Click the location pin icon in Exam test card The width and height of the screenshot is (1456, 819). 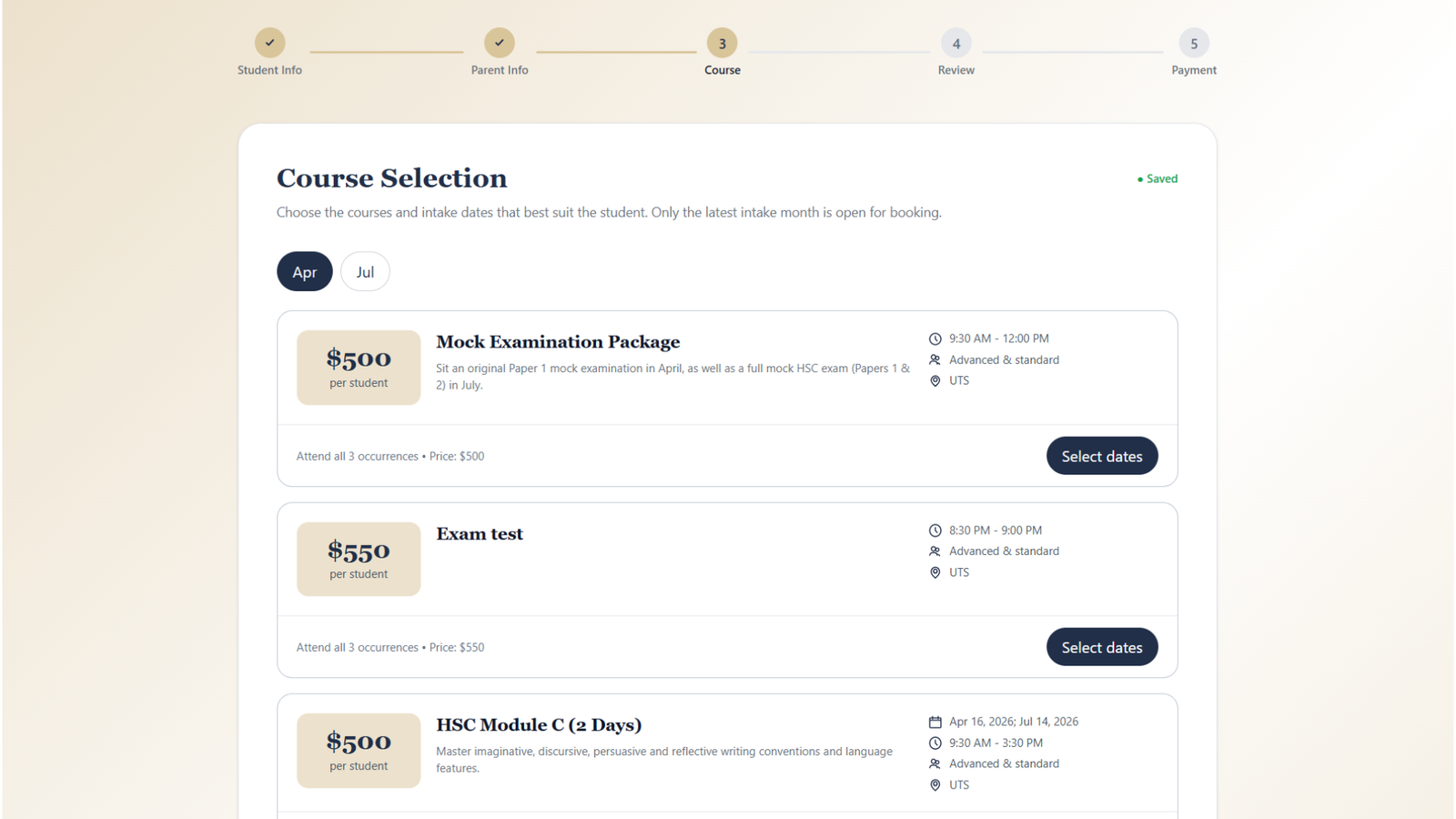pyautogui.click(x=935, y=572)
